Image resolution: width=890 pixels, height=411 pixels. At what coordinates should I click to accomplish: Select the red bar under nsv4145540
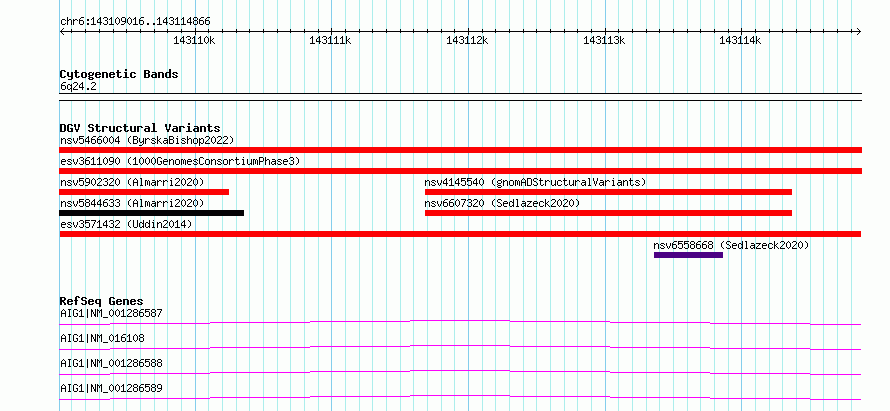(x=608, y=192)
